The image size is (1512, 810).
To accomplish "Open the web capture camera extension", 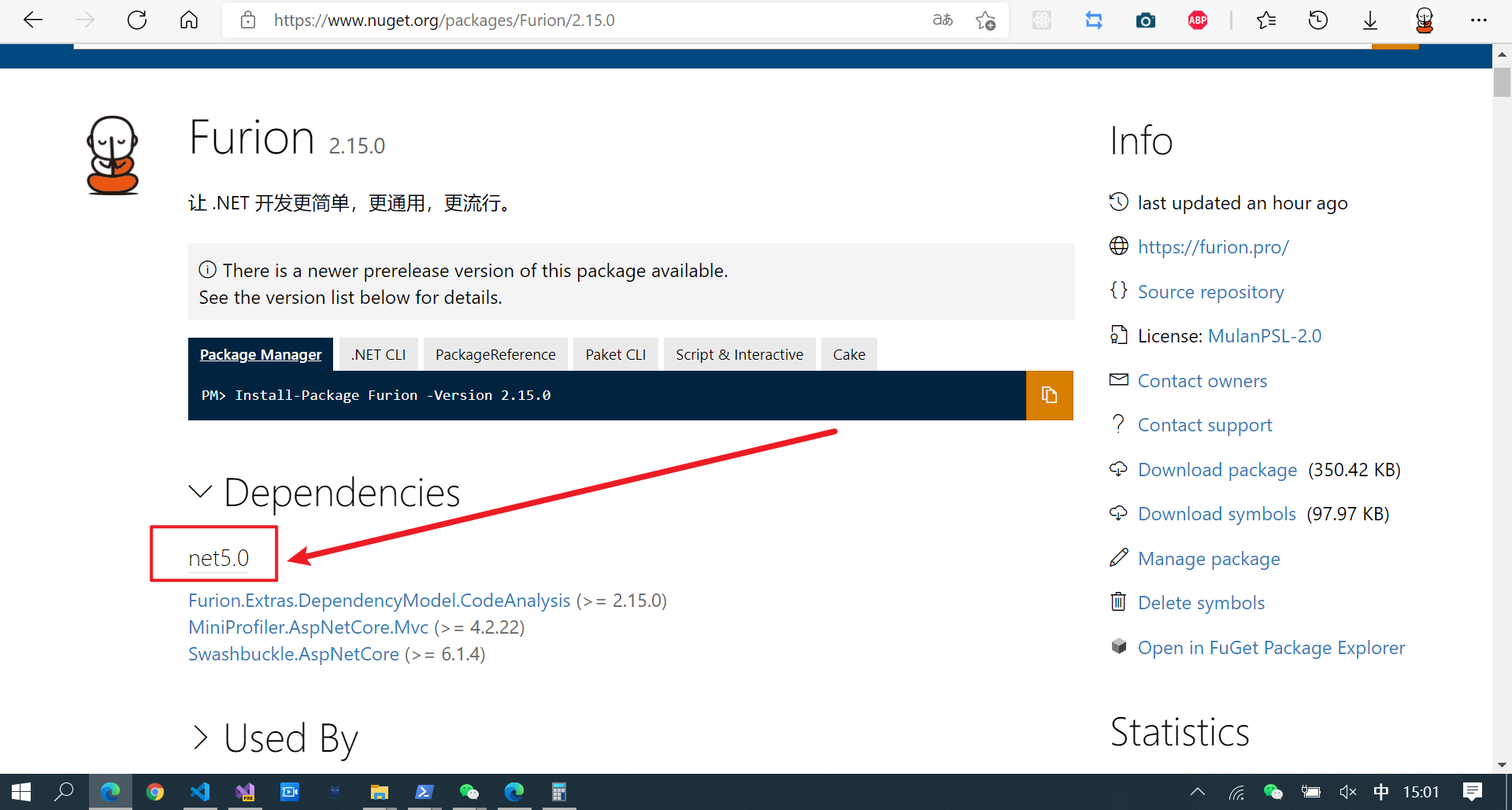I will (1146, 20).
